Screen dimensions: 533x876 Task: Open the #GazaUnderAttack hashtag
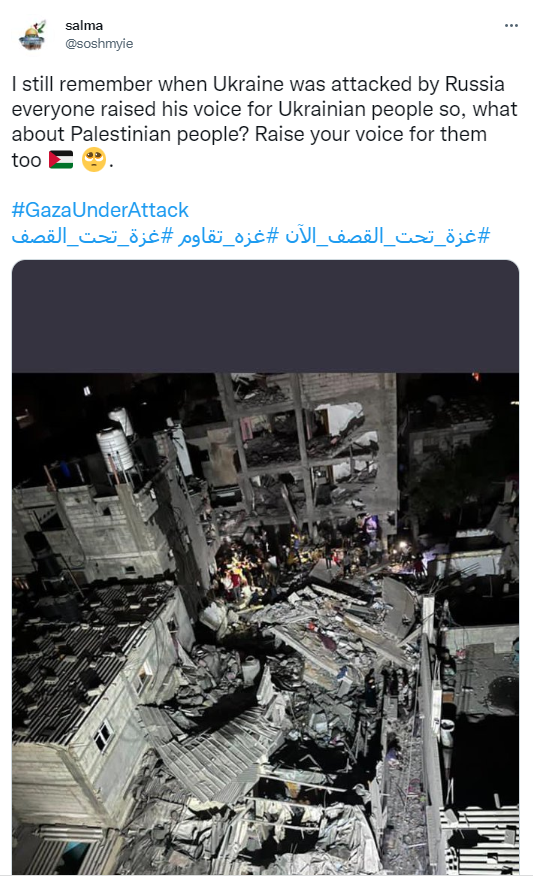coord(100,210)
